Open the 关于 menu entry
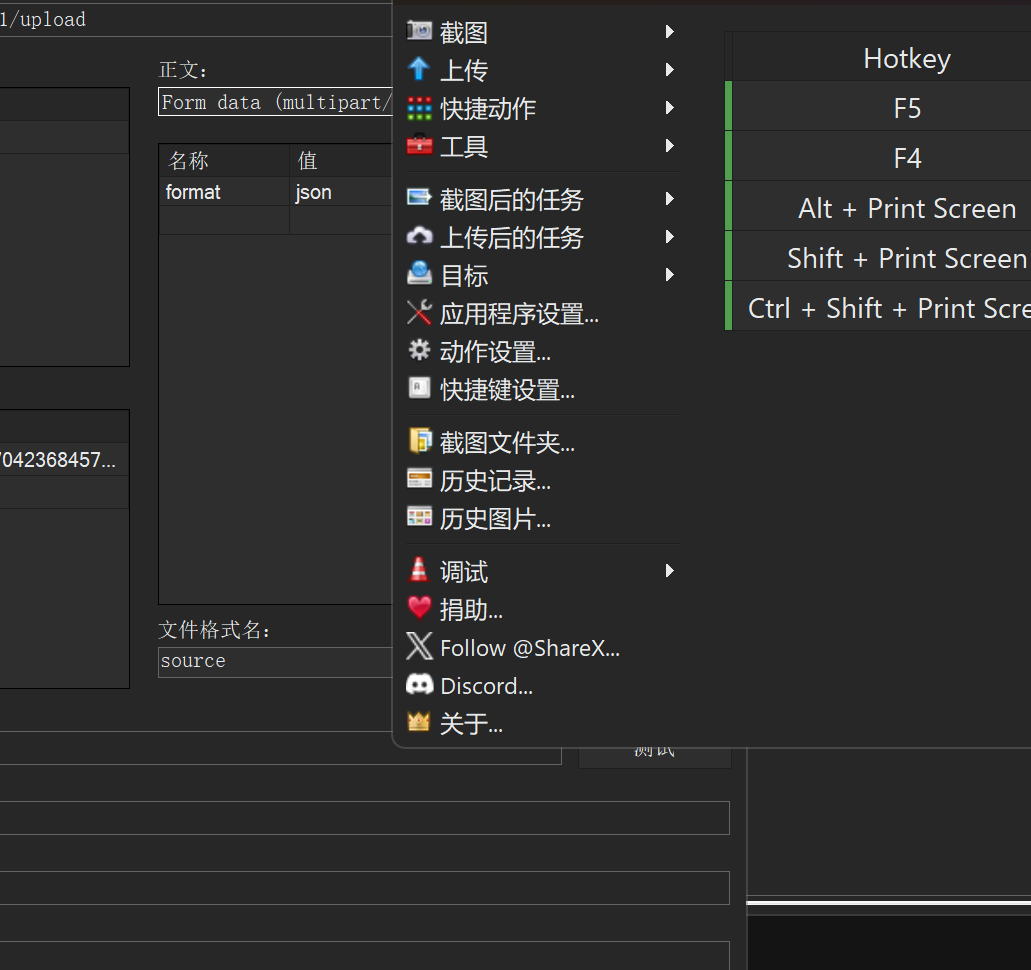Viewport: 1031px width, 970px height. click(471, 724)
